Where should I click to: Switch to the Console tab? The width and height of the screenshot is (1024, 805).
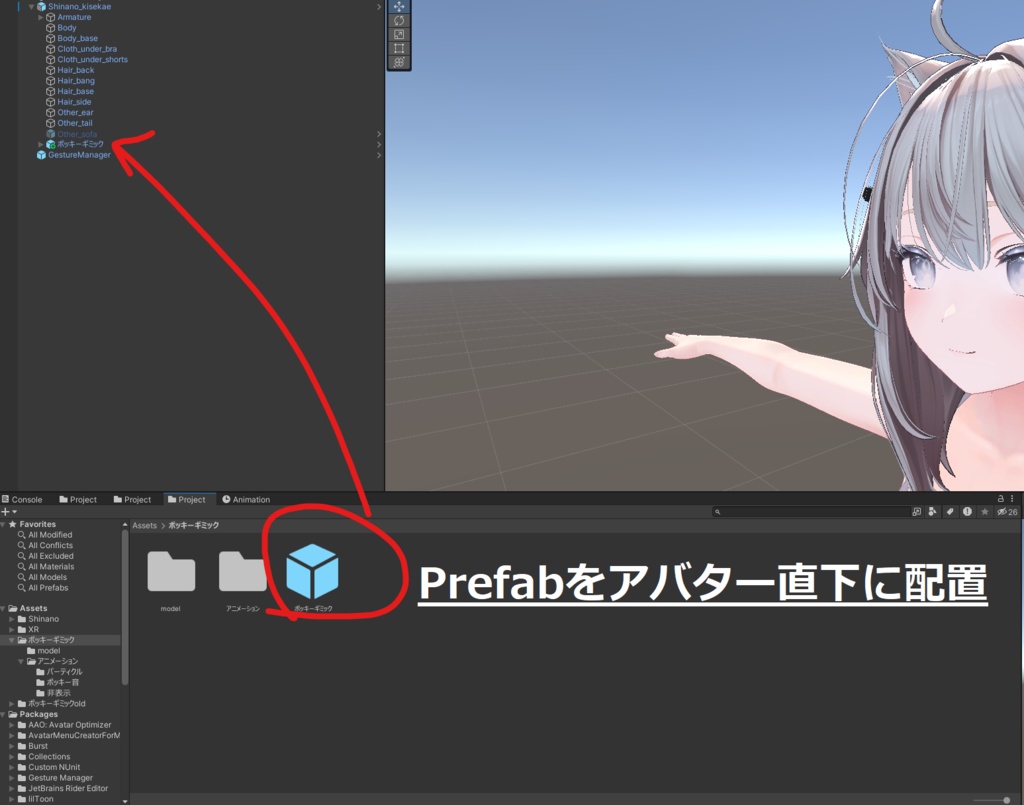click(22, 499)
